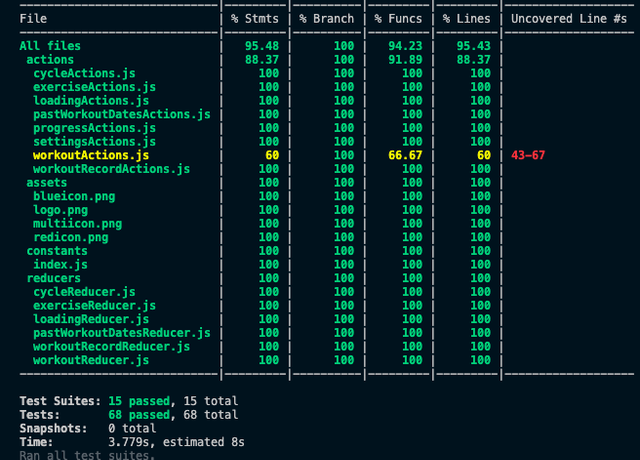Select the blueicon.png file name
The width and height of the screenshot is (640, 460).
pyautogui.click(x=74, y=196)
